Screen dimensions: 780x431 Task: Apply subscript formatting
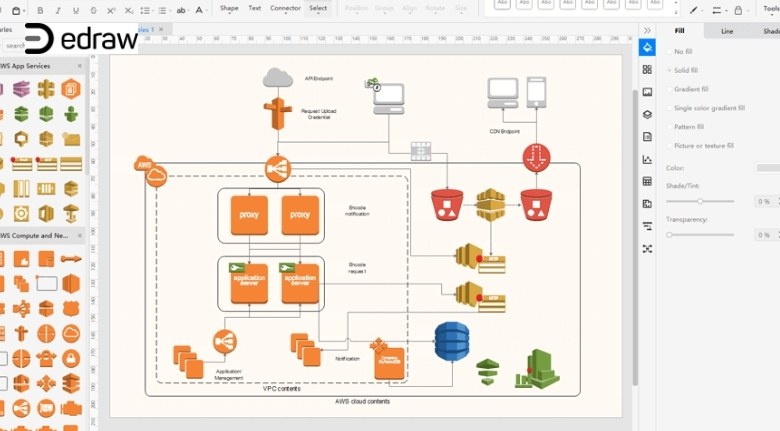point(128,10)
